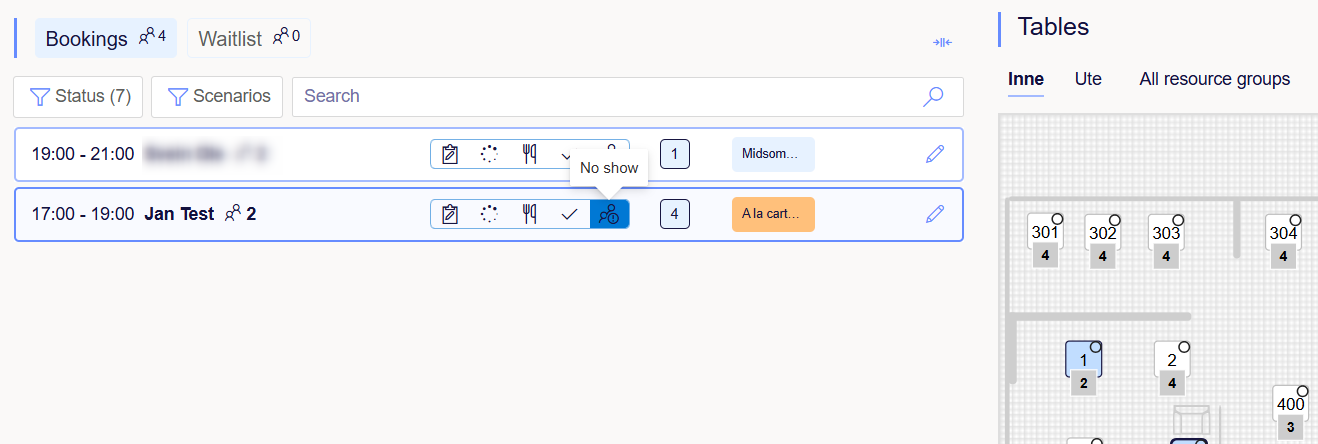Image resolution: width=1318 pixels, height=444 pixels.
Task: Collapse the bookings panel with arrows icon
Action: 942,42
